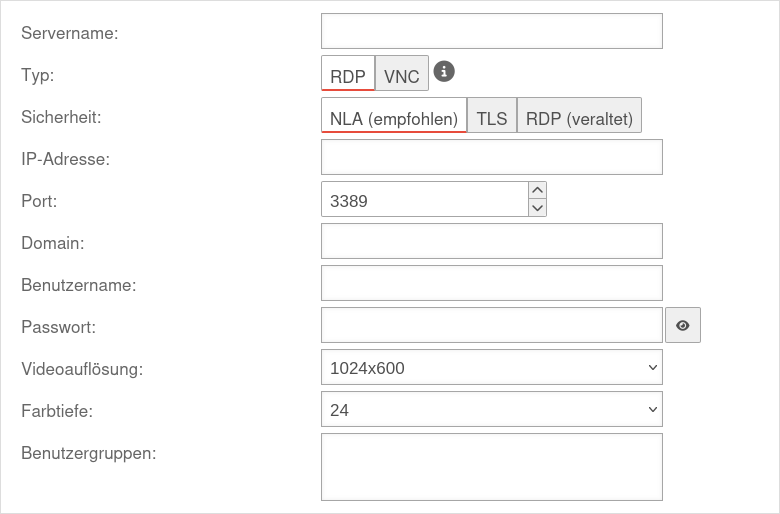Click the Servername label

coord(70,33)
